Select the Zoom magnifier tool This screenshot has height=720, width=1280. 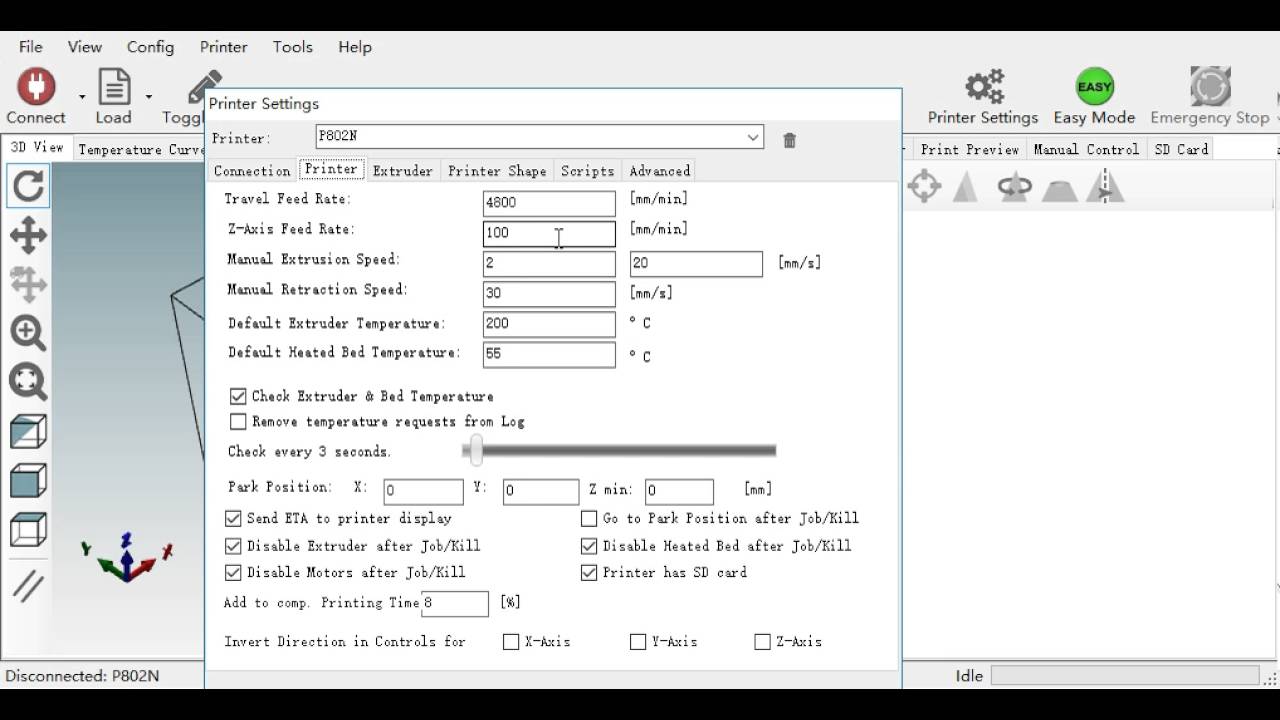click(x=28, y=333)
